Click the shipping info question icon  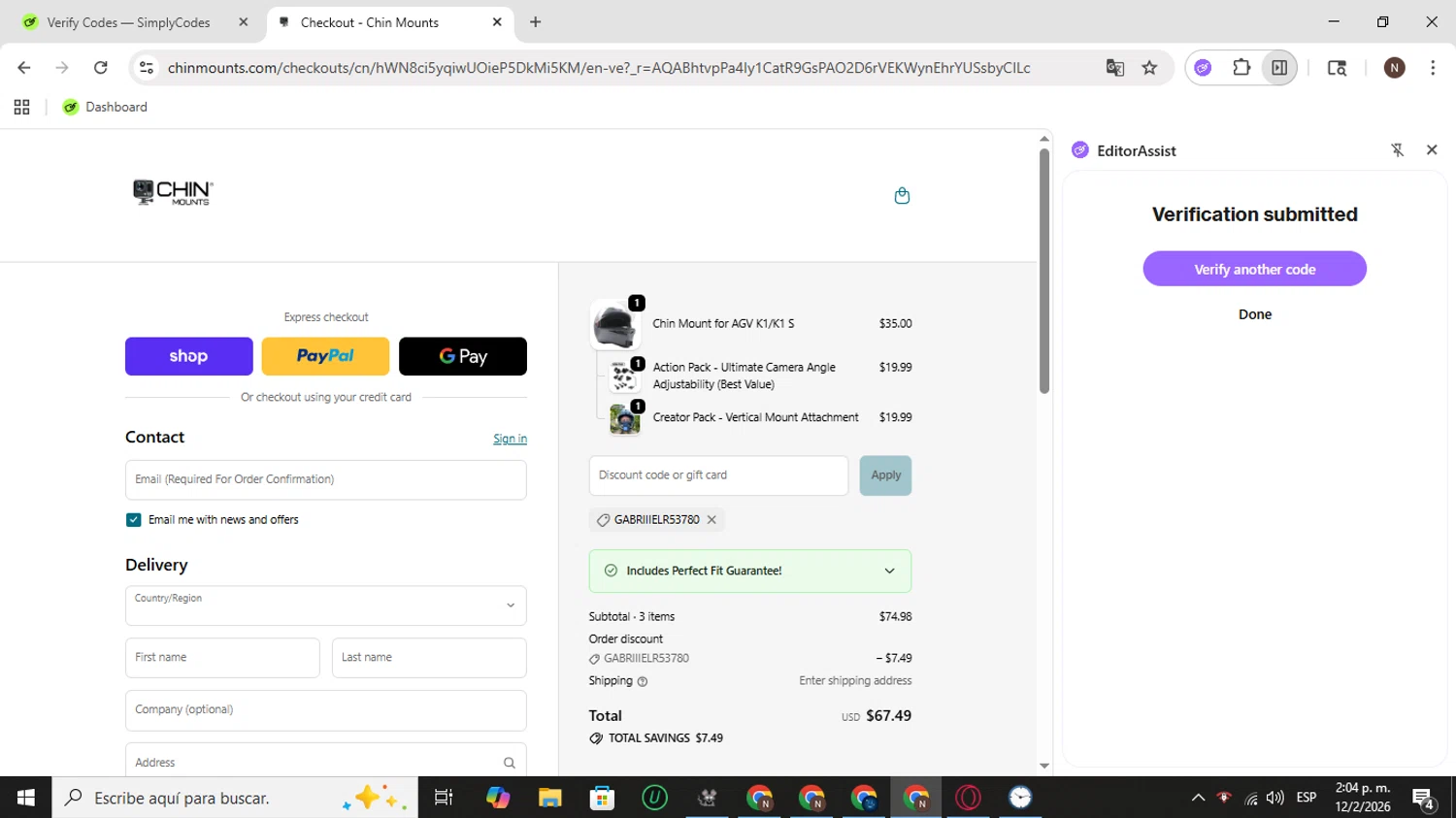[x=642, y=681]
